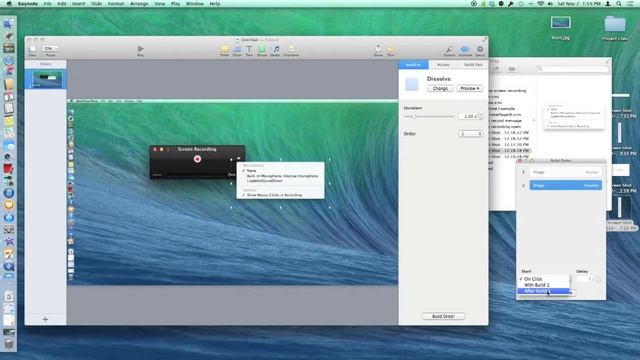Image resolution: width=640 pixels, height=360 pixels.
Task: Click the record button in Screen Recording image
Action: (x=198, y=159)
